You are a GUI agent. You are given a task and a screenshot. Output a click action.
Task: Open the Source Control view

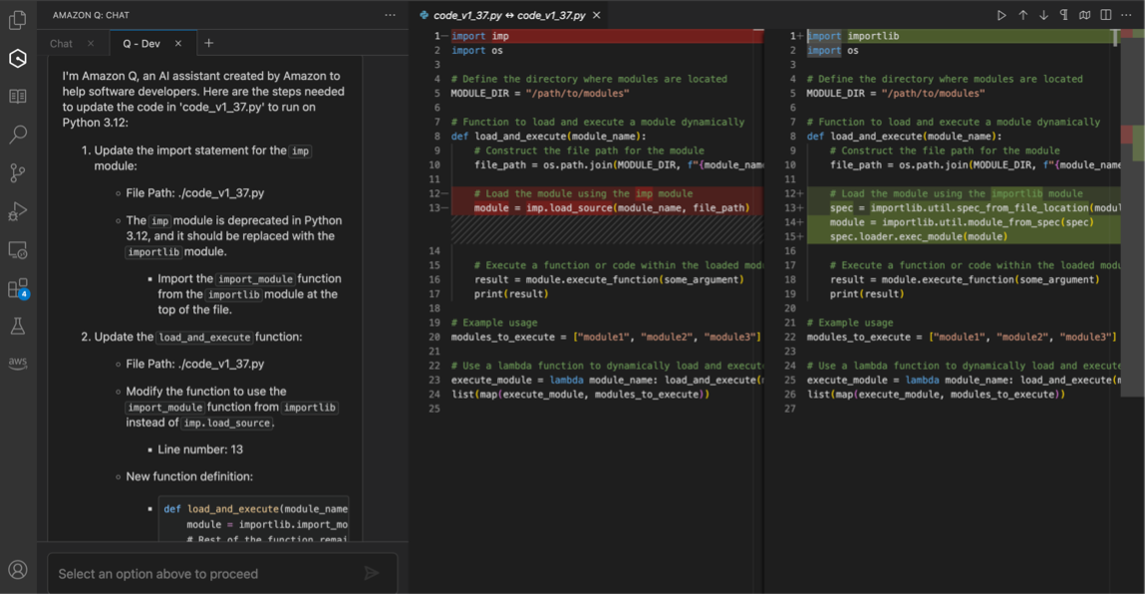click(17, 172)
